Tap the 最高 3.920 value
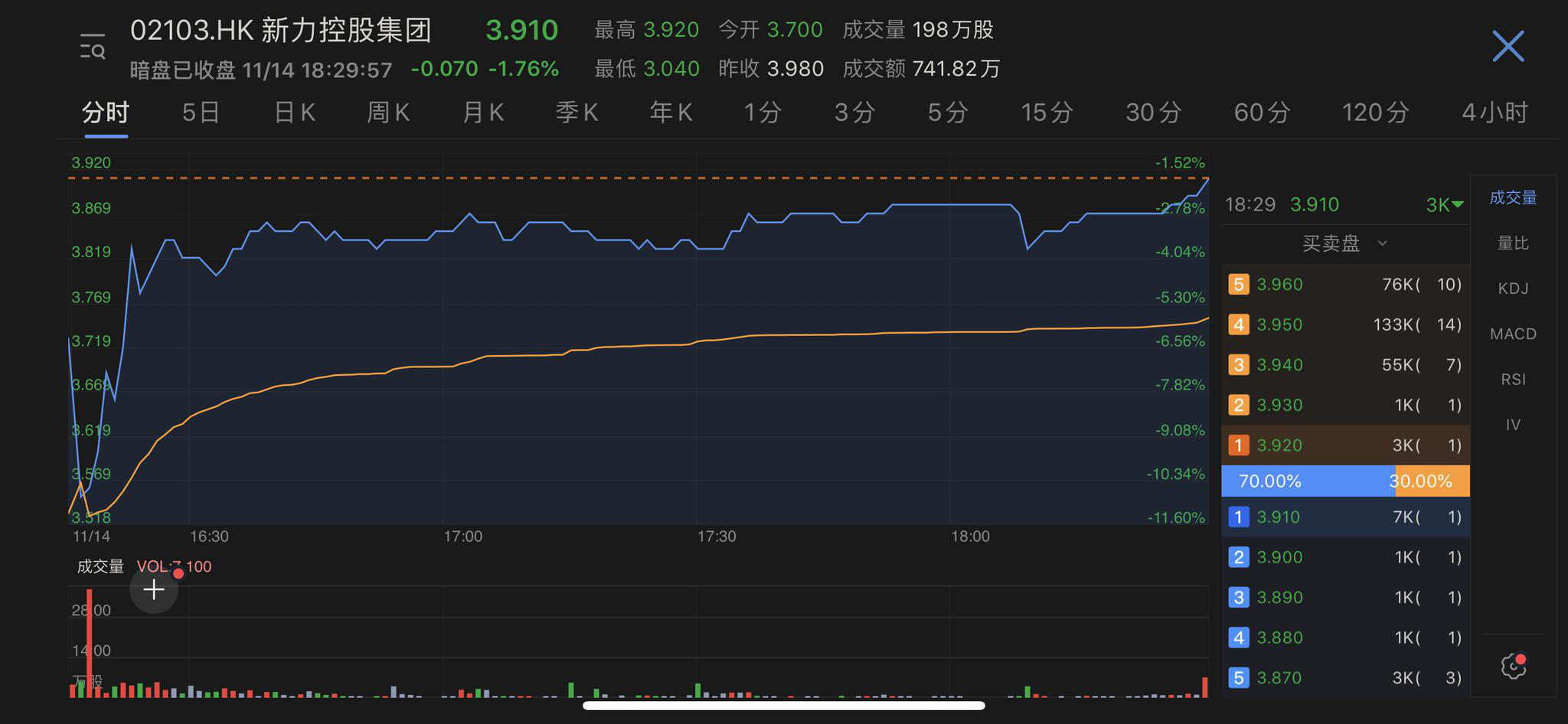1568x724 pixels. coord(646,30)
